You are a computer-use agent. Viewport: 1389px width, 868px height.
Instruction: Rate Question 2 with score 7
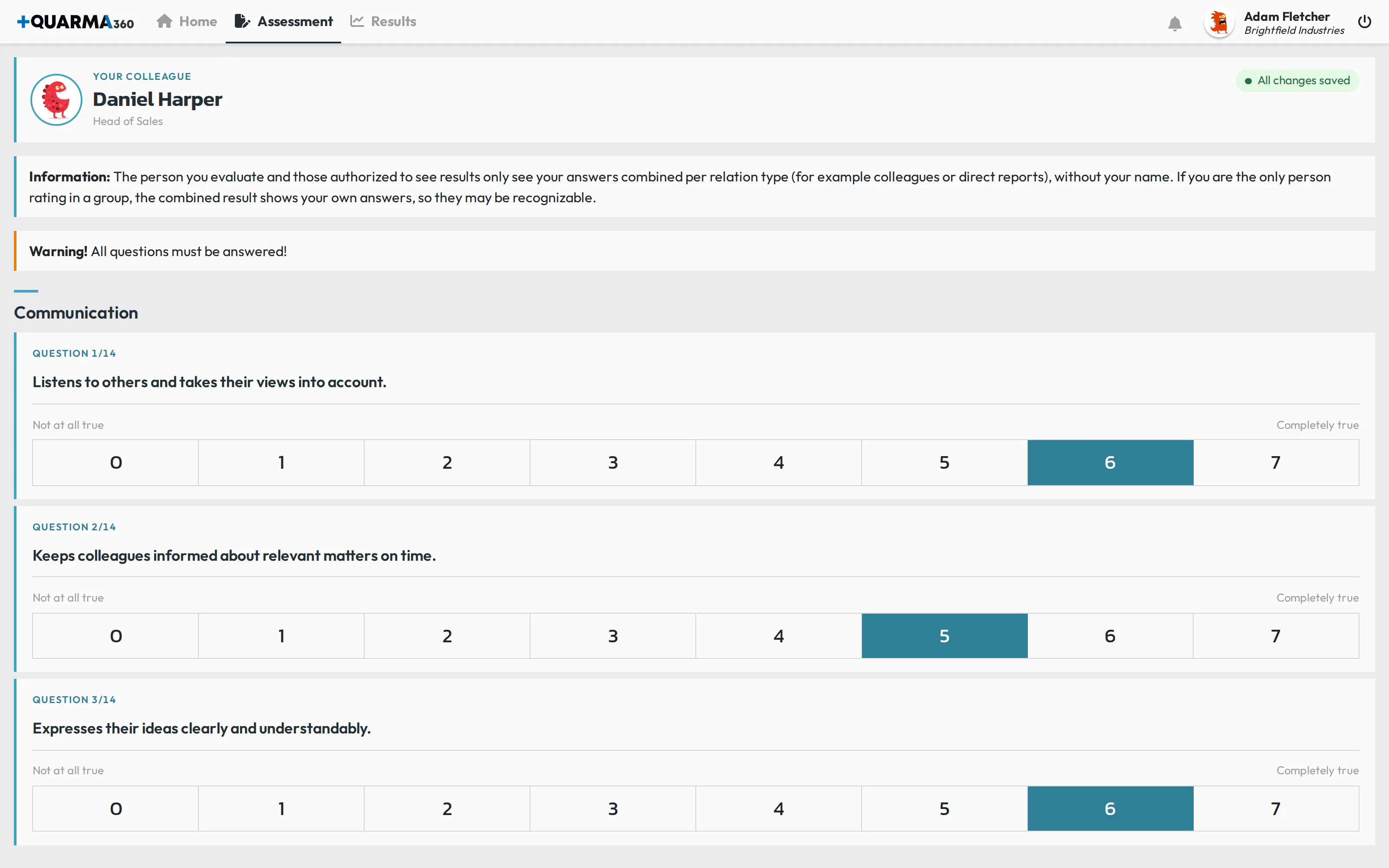click(1277, 636)
